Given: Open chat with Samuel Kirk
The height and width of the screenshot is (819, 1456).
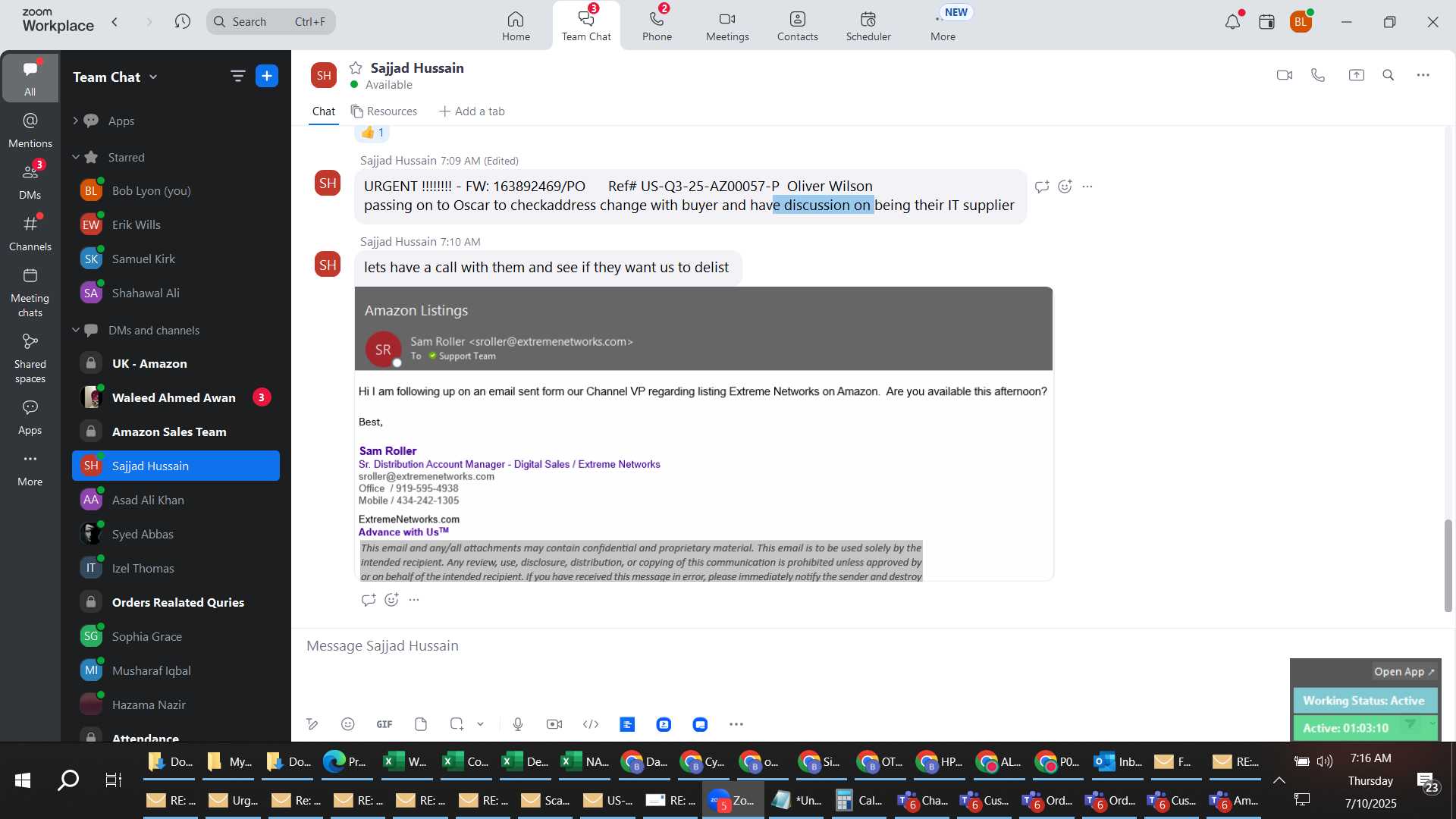Looking at the screenshot, I should pos(176,259).
